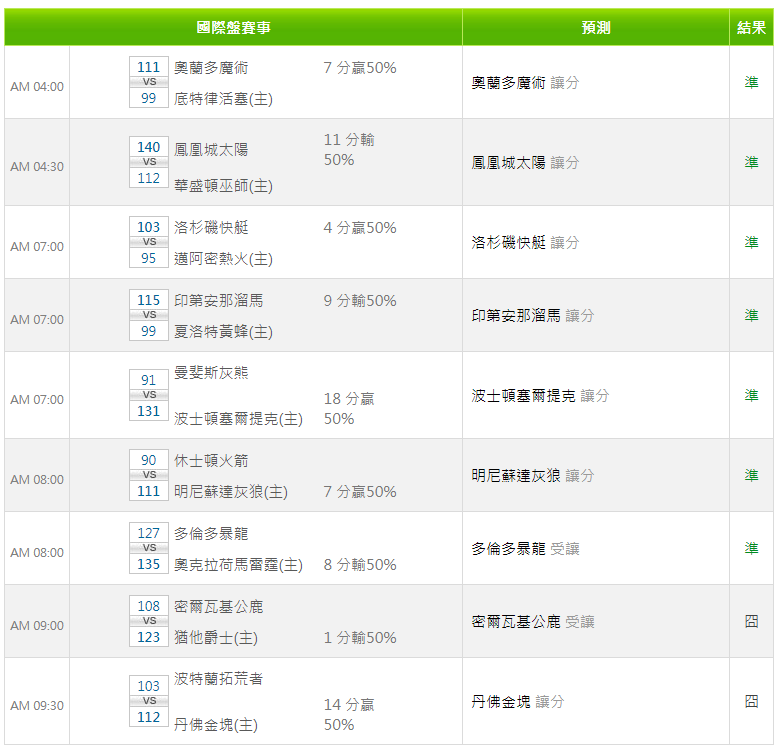Click the 預測 column header
The height and width of the screenshot is (748, 781).
[596, 27]
